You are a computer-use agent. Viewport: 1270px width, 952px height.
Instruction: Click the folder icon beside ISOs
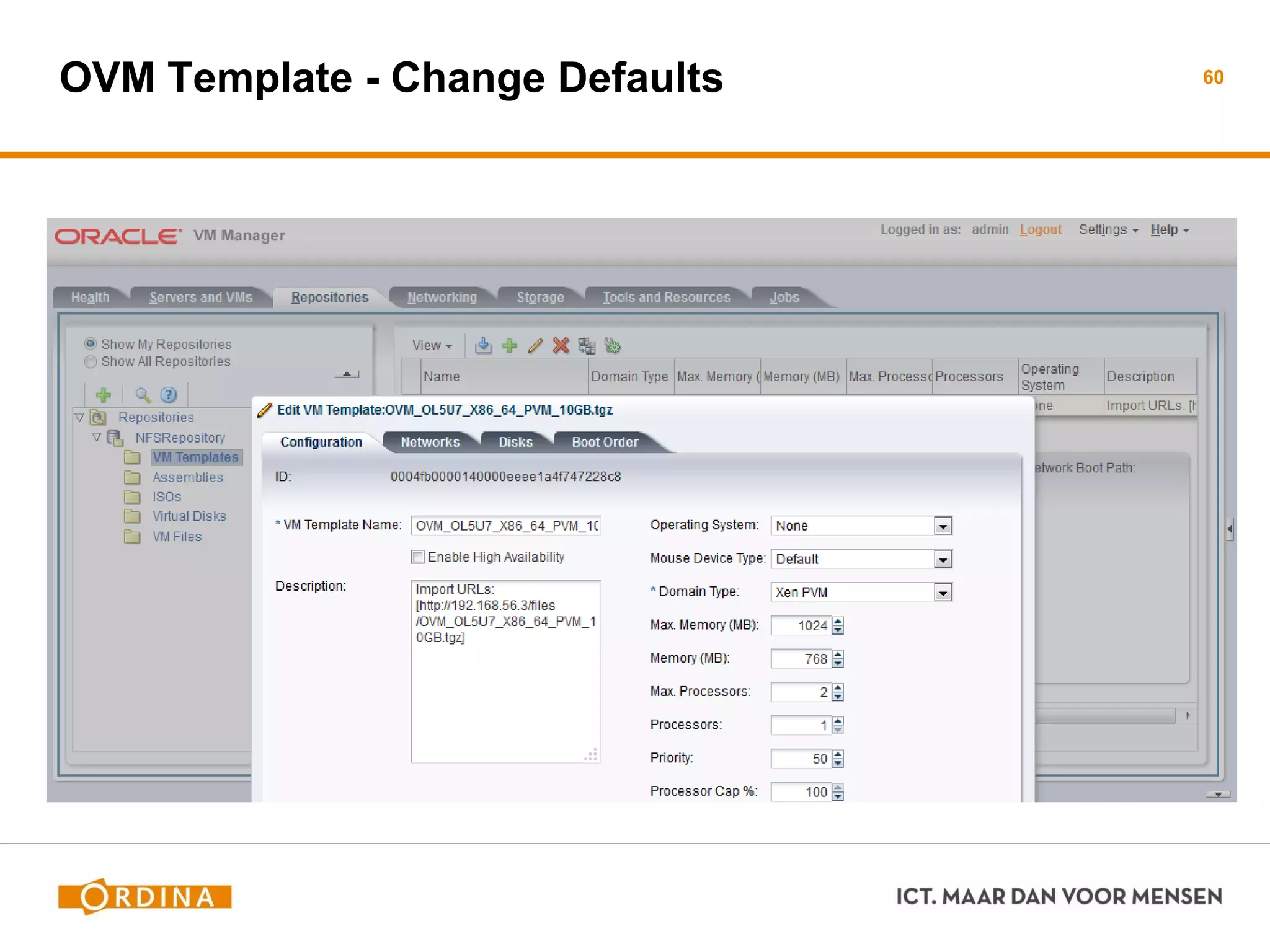point(132,496)
